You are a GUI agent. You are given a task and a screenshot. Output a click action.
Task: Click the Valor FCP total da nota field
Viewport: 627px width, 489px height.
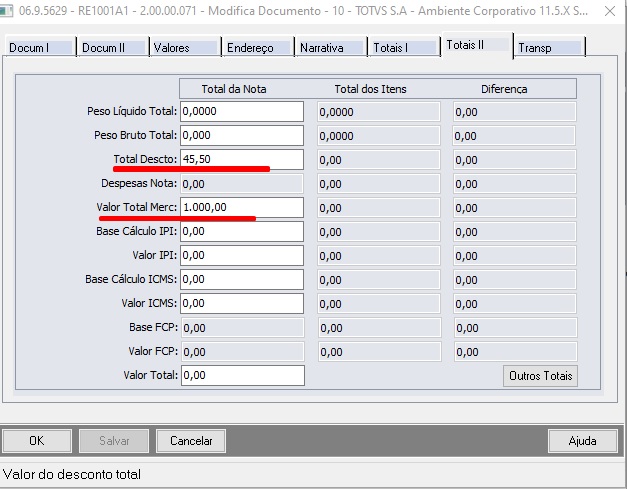243,352
